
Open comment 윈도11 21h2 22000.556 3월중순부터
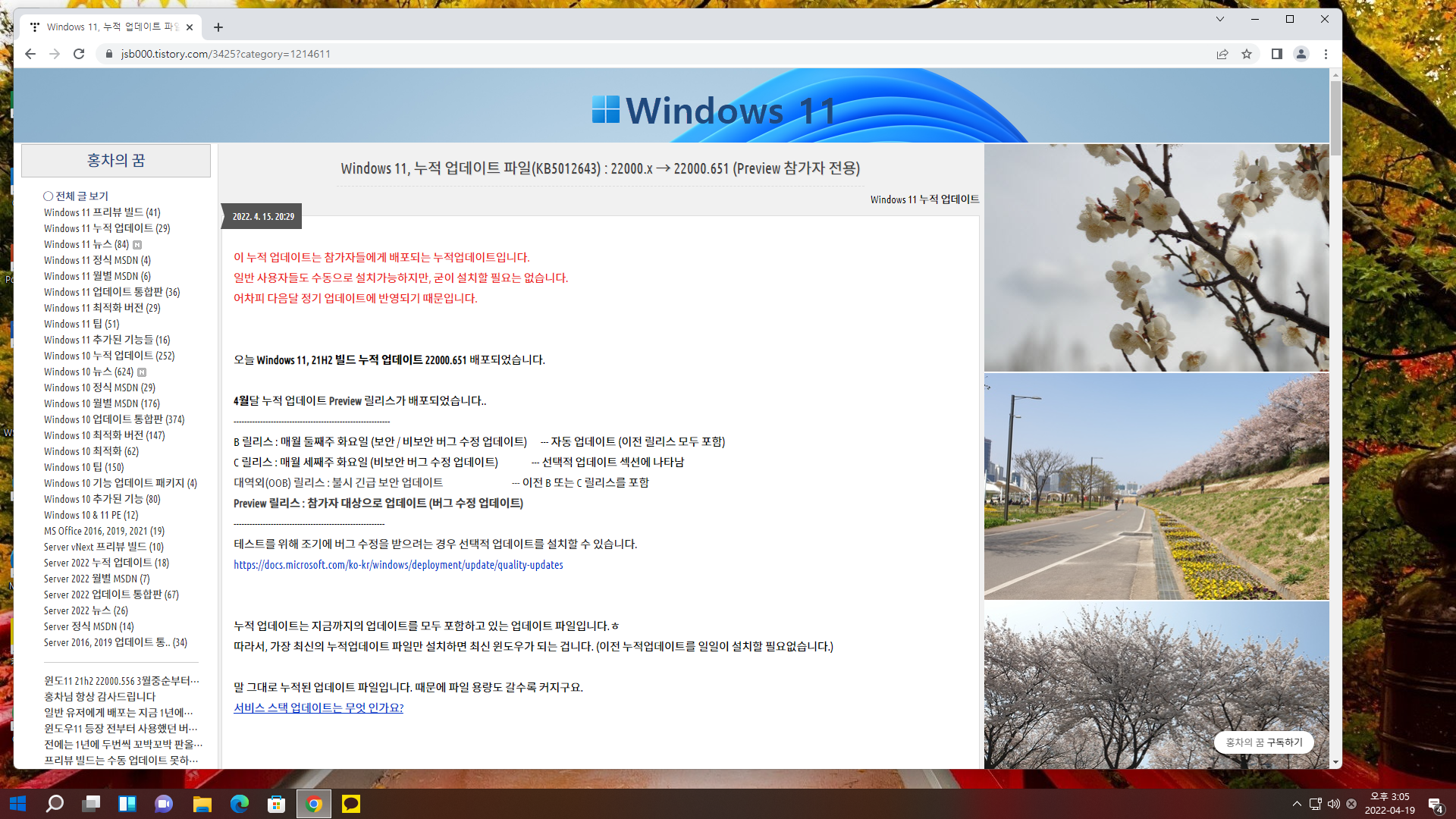[121, 680]
